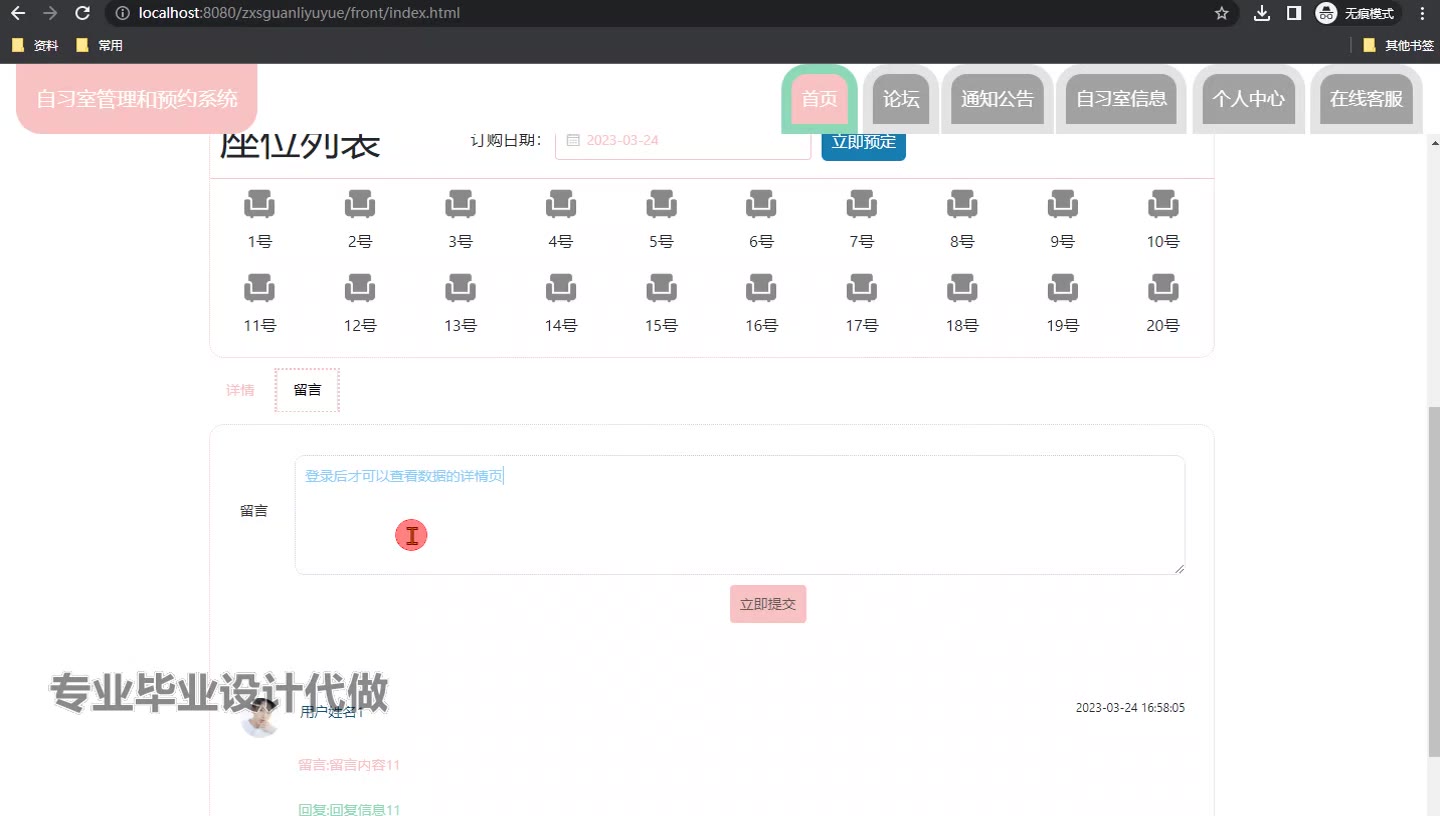Select seat 10号 sofa icon

[x=1163, y=204]
